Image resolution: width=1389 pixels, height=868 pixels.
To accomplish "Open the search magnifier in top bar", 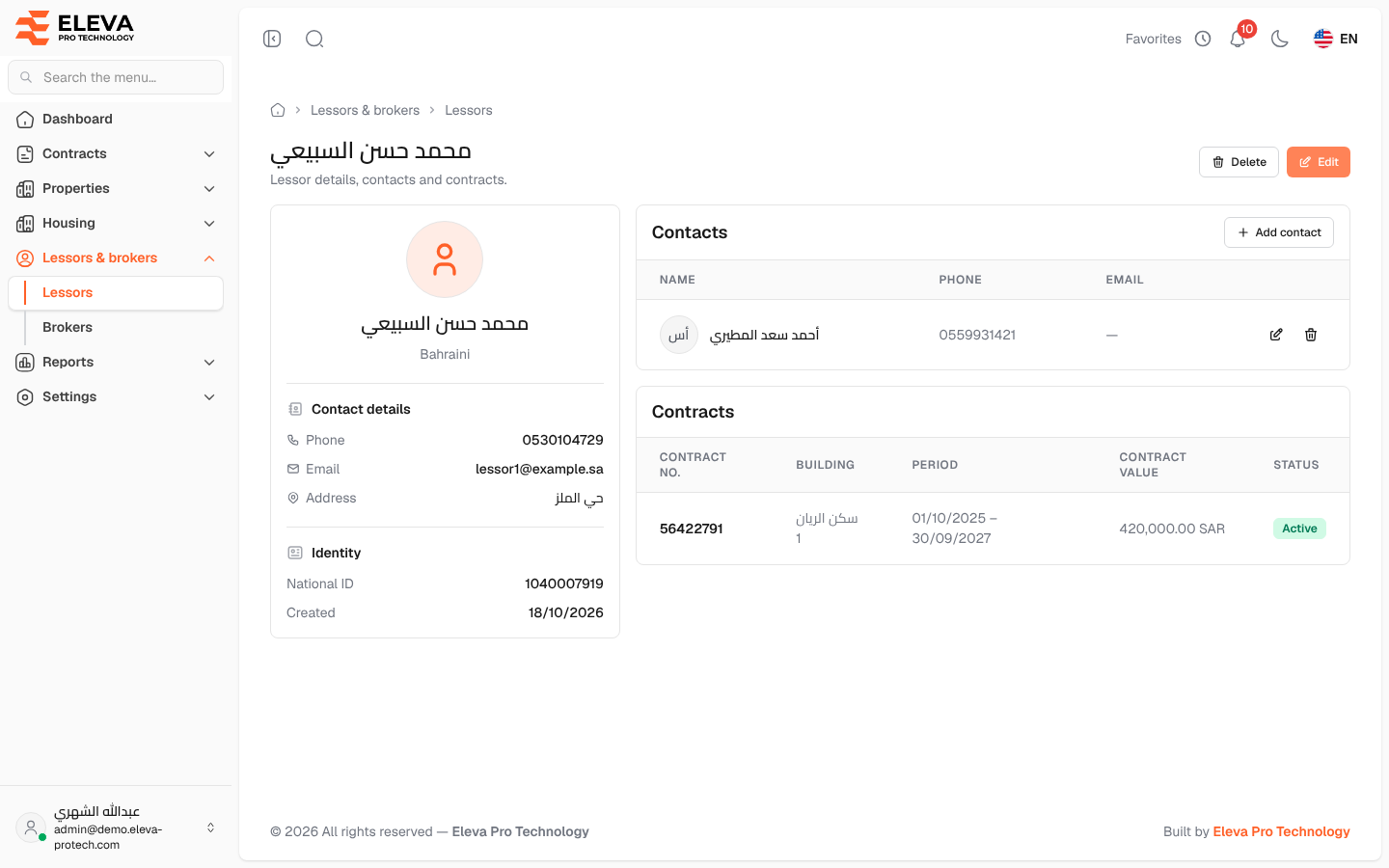I will click(x=314, y=39).
